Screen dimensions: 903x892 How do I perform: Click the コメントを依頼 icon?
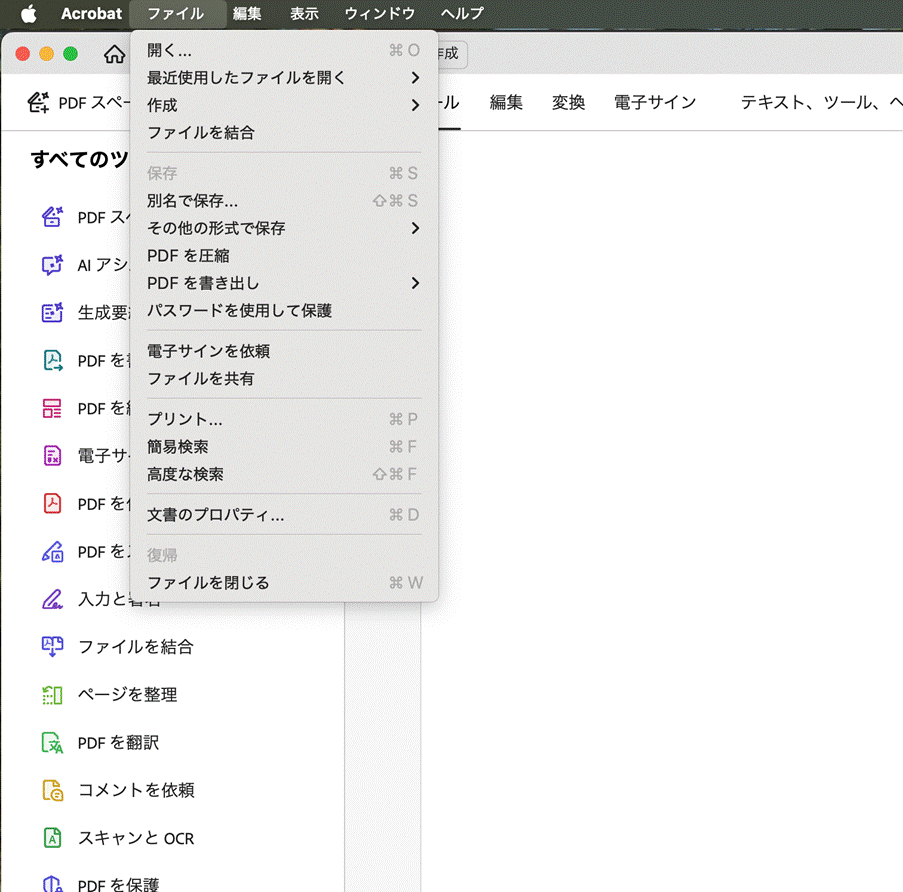52,790
